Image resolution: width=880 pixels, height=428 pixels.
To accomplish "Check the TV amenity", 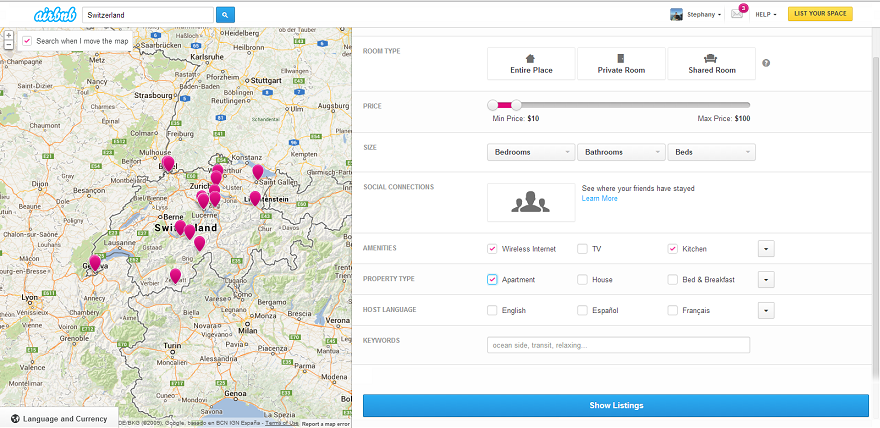I will pos(582,249).
